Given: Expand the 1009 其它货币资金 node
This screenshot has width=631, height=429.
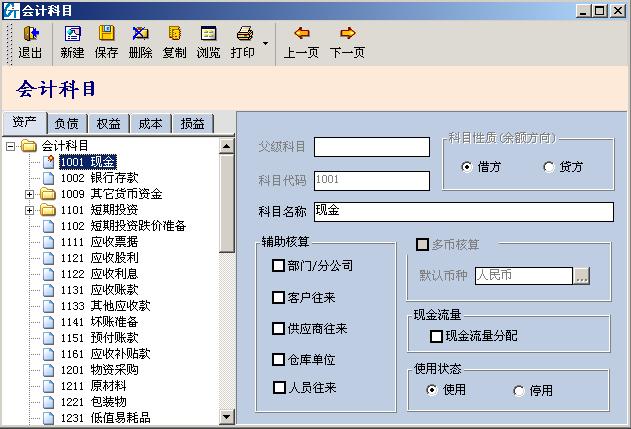Looking at the screenshot, I should pos(29,194).
